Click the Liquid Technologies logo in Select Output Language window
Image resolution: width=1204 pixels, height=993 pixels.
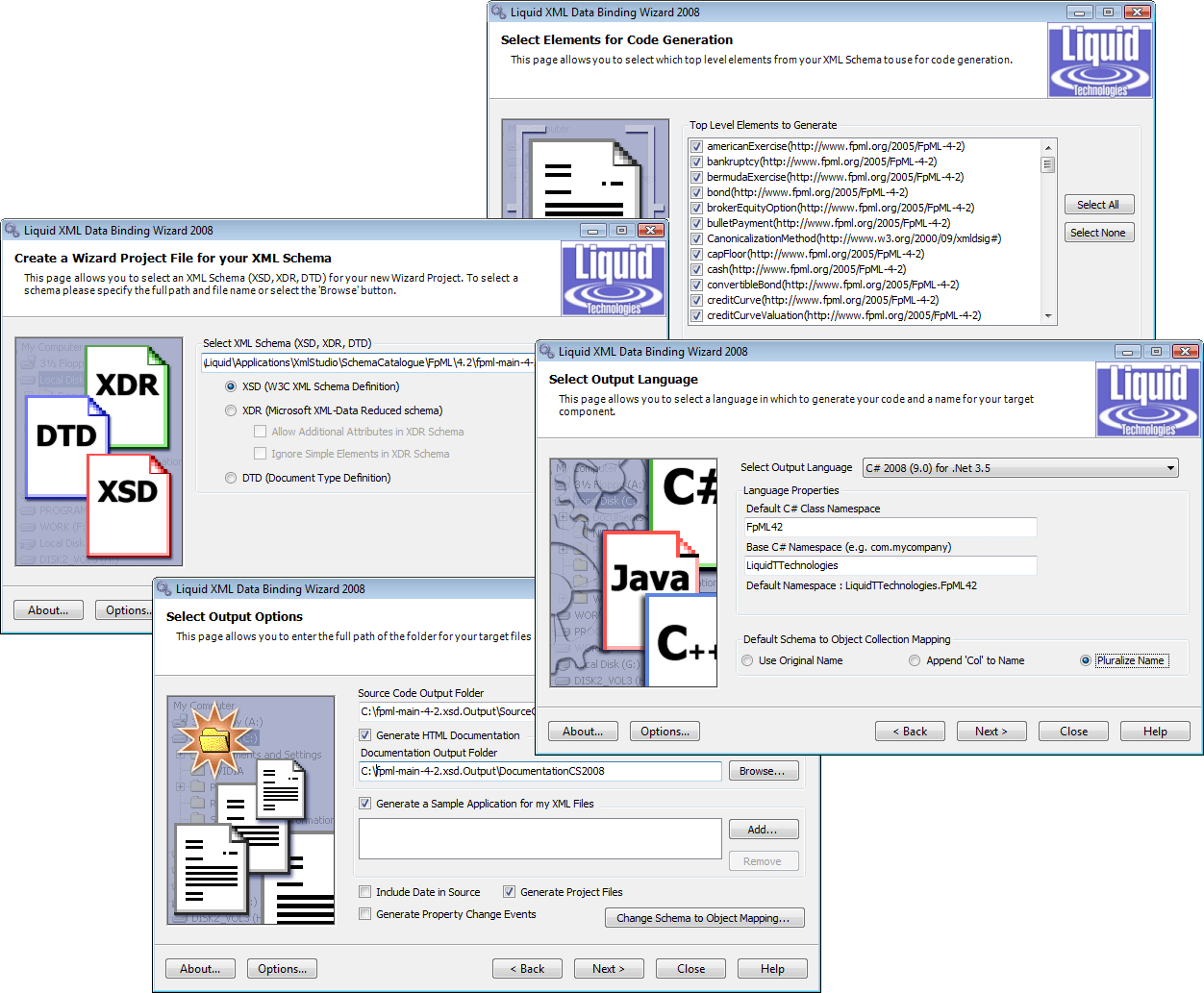pyautogui.click(x=1148, y=399)
